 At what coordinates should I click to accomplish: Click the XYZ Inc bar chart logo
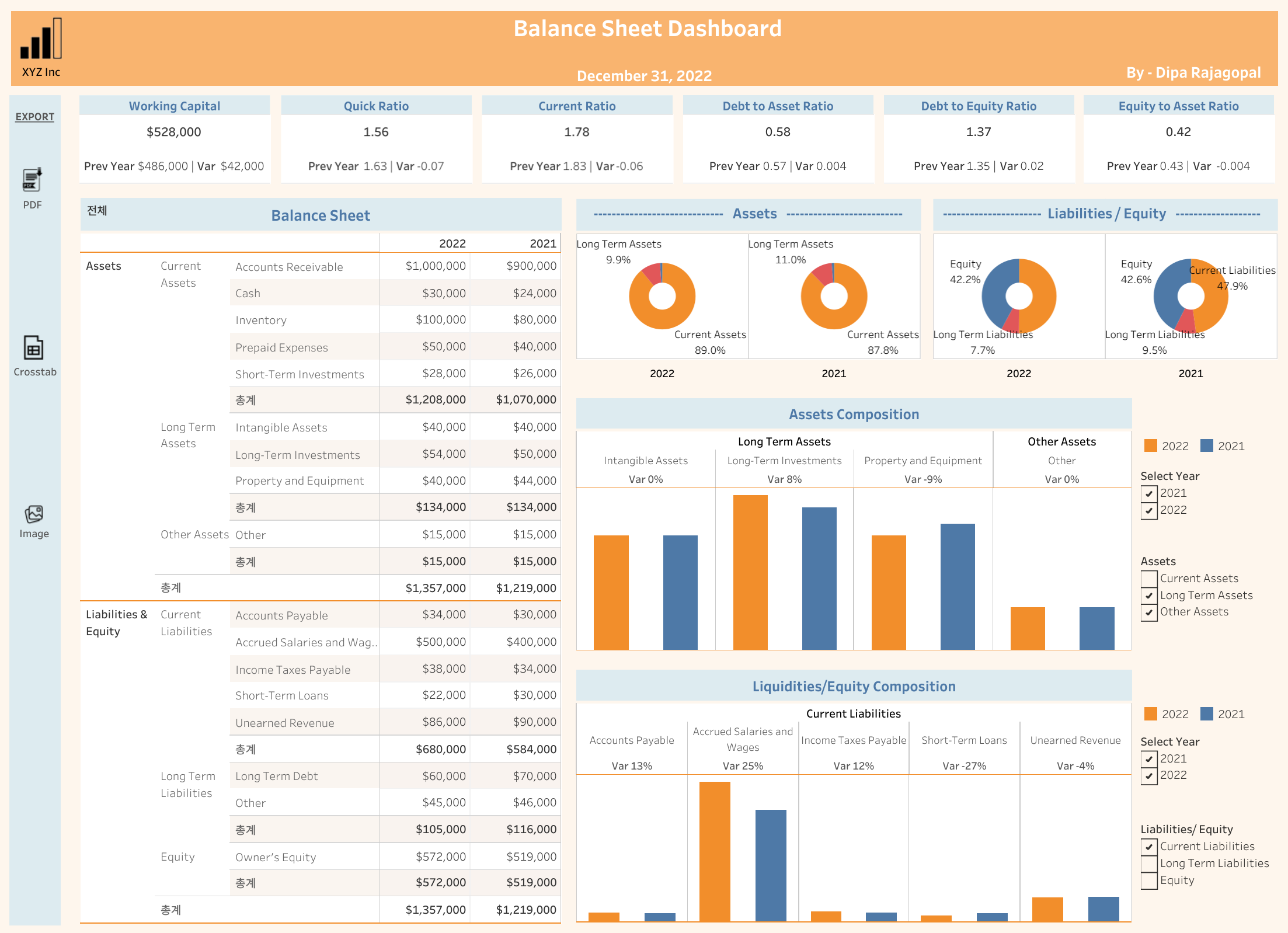(x=41, y=39)
